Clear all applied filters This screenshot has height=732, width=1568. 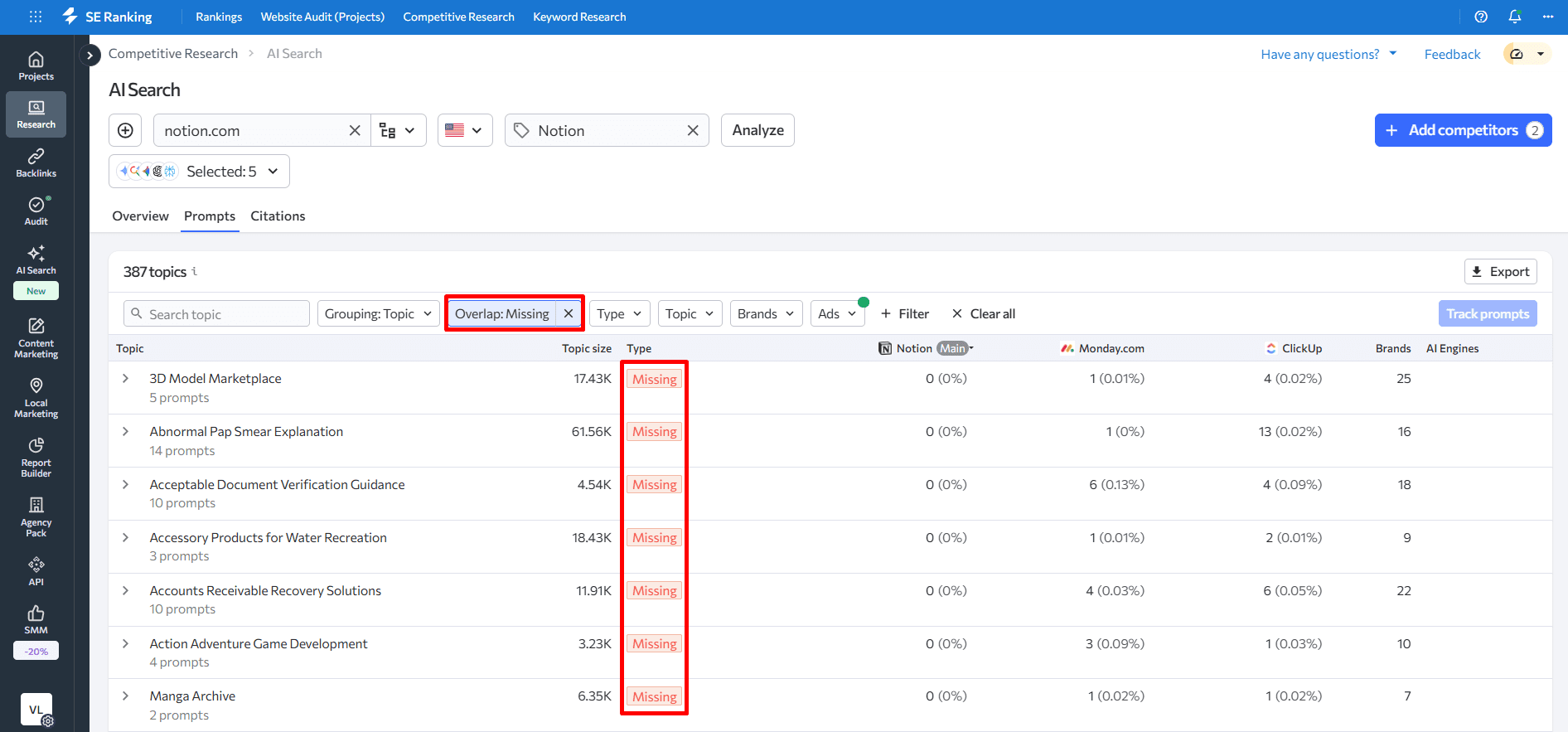984,313
